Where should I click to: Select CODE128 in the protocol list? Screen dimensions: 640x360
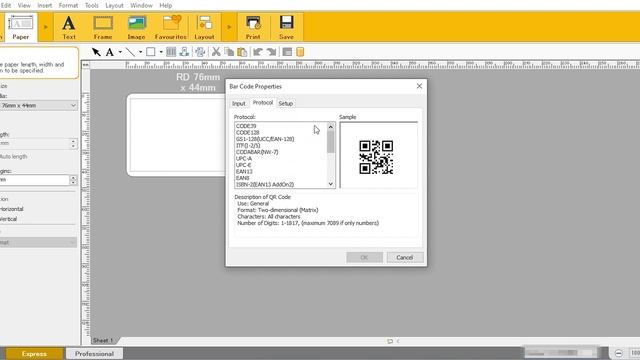(x=247, y=133)
